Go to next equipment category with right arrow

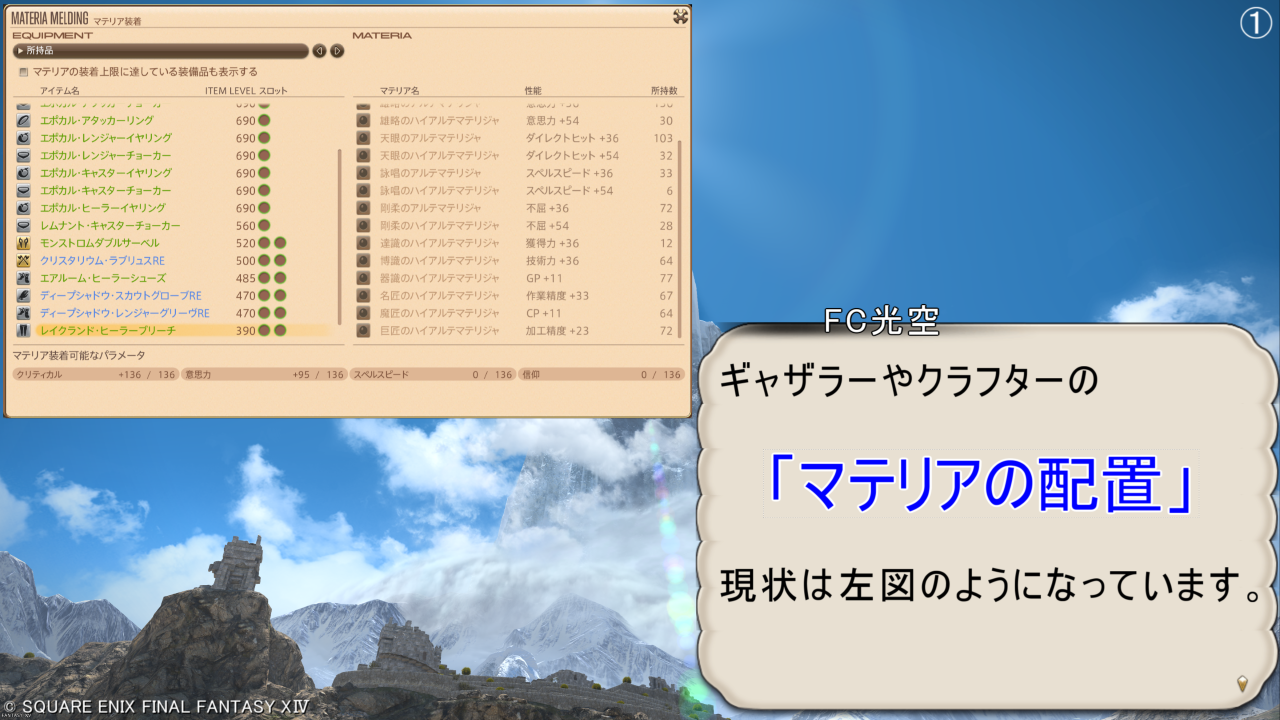click(x=337, y=50)
